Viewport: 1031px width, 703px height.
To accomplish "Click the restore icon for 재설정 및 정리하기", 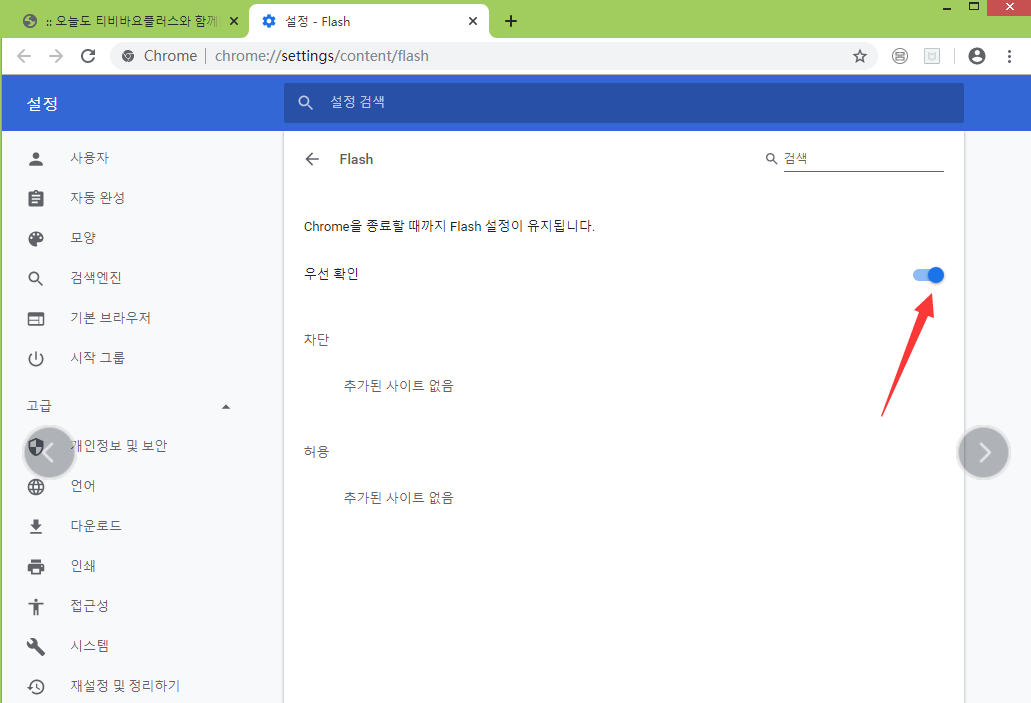I will click(36, 687).
